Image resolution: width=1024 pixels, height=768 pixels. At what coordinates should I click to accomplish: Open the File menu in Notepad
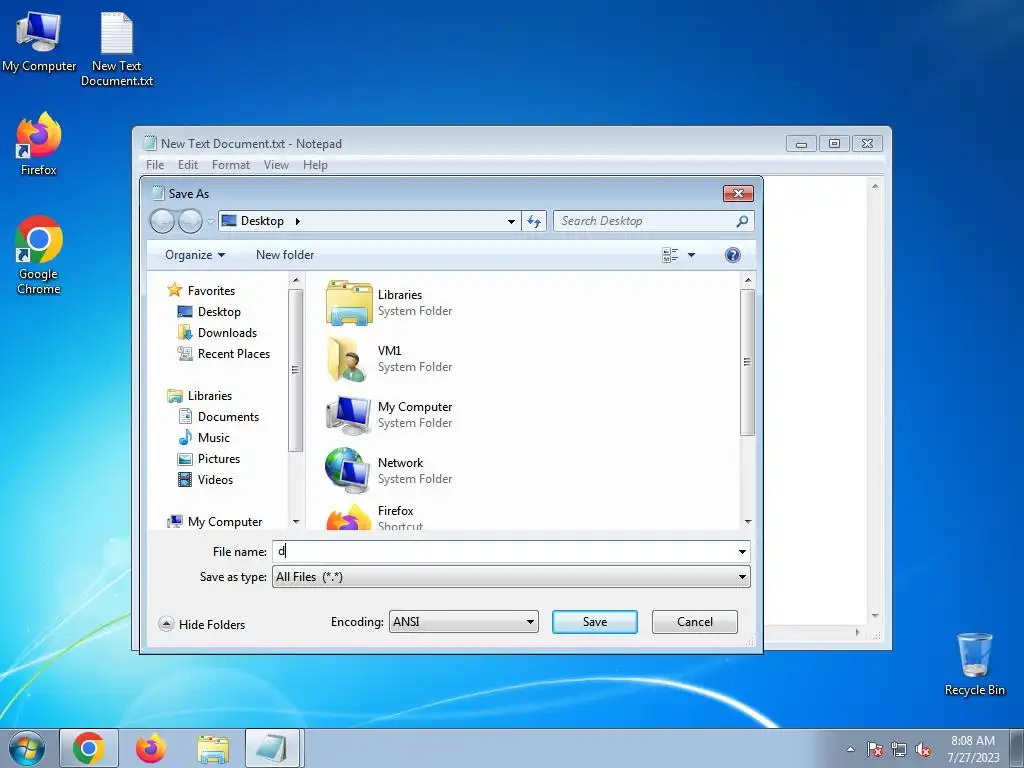coord(155,165)
